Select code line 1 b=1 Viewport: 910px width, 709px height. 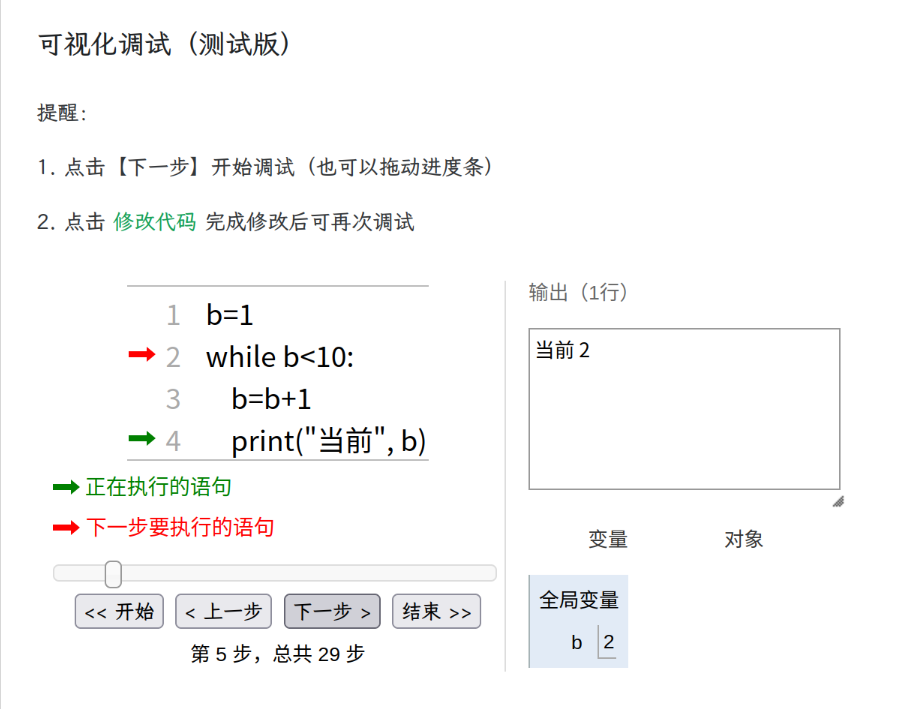(230, 316)
